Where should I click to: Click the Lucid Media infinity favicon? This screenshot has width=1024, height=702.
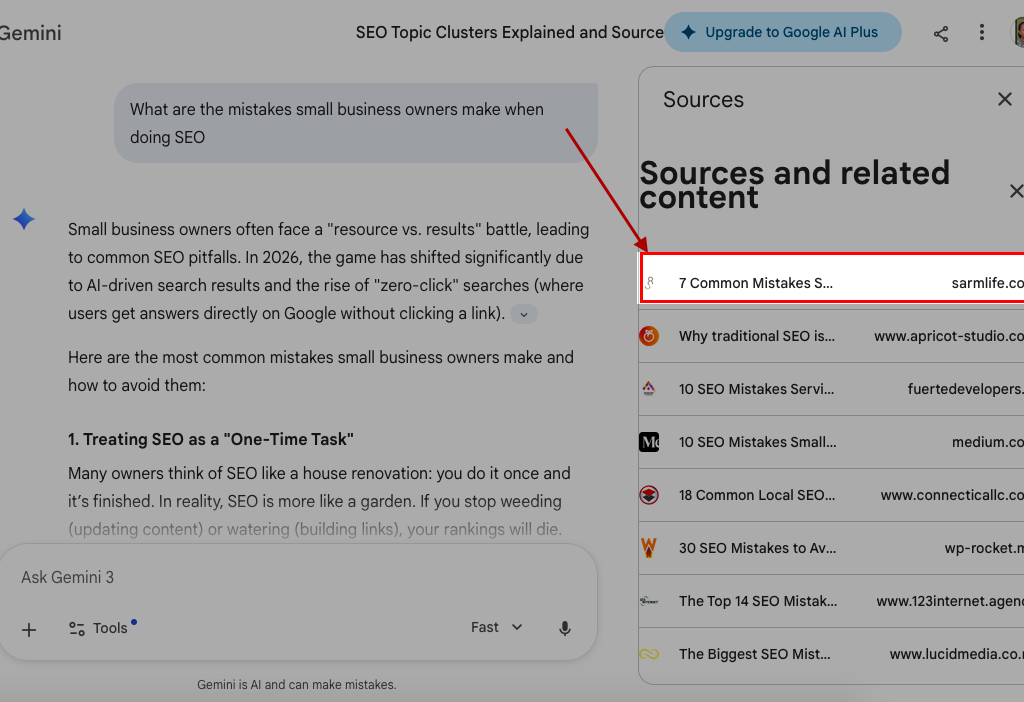[649, 654]
